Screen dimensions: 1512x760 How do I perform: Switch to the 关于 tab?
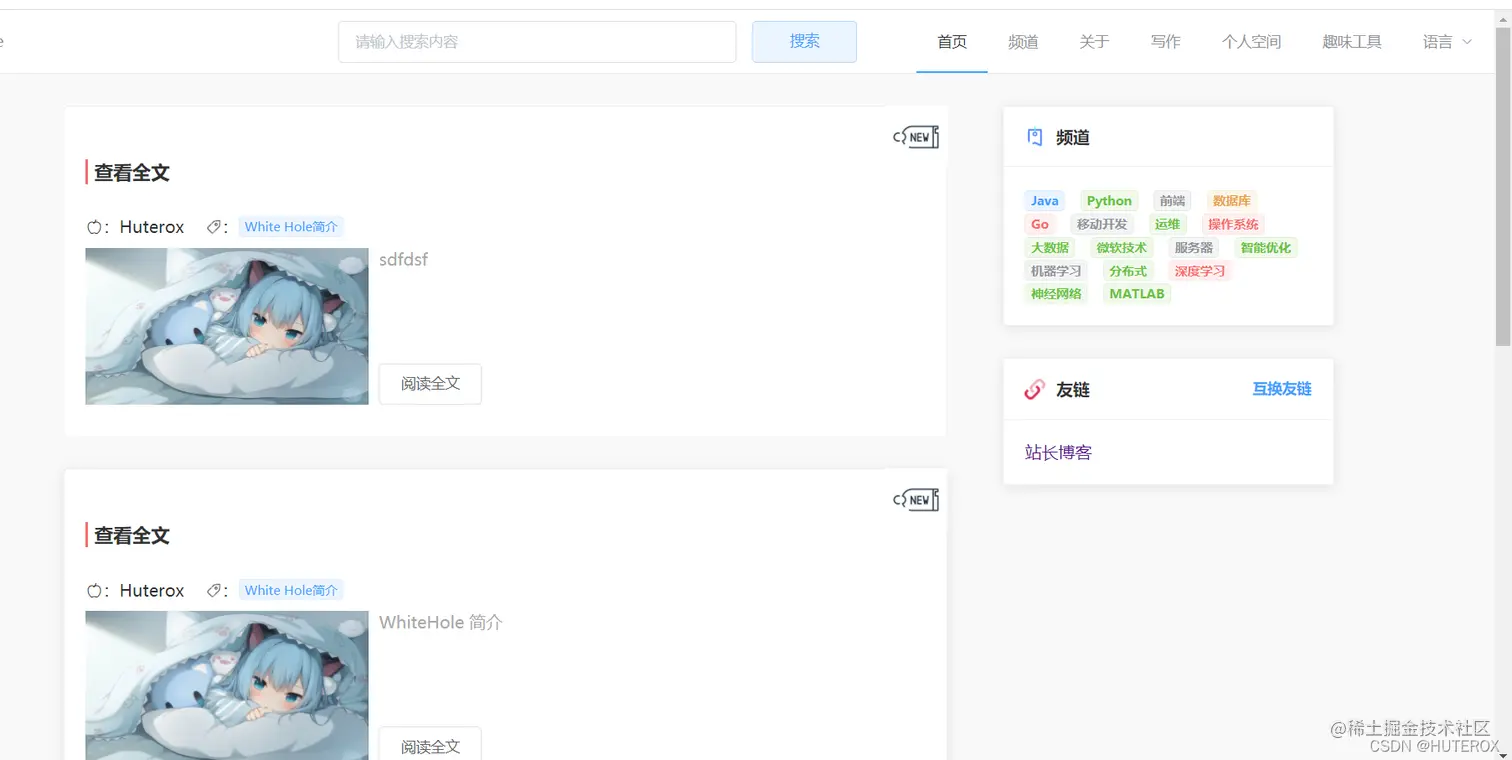[1094, 42]
